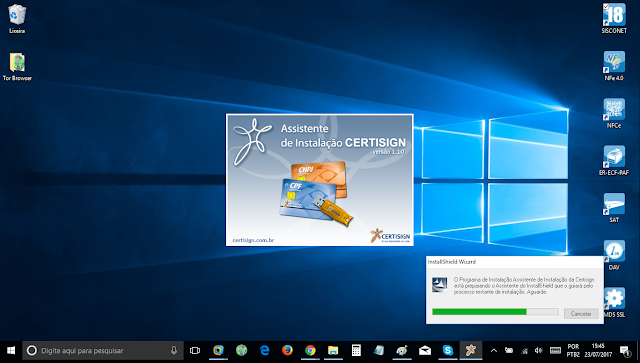Open the touch keyboard tray icon
The width and height of the screenshot is (640, 363).
coord(556,351)
